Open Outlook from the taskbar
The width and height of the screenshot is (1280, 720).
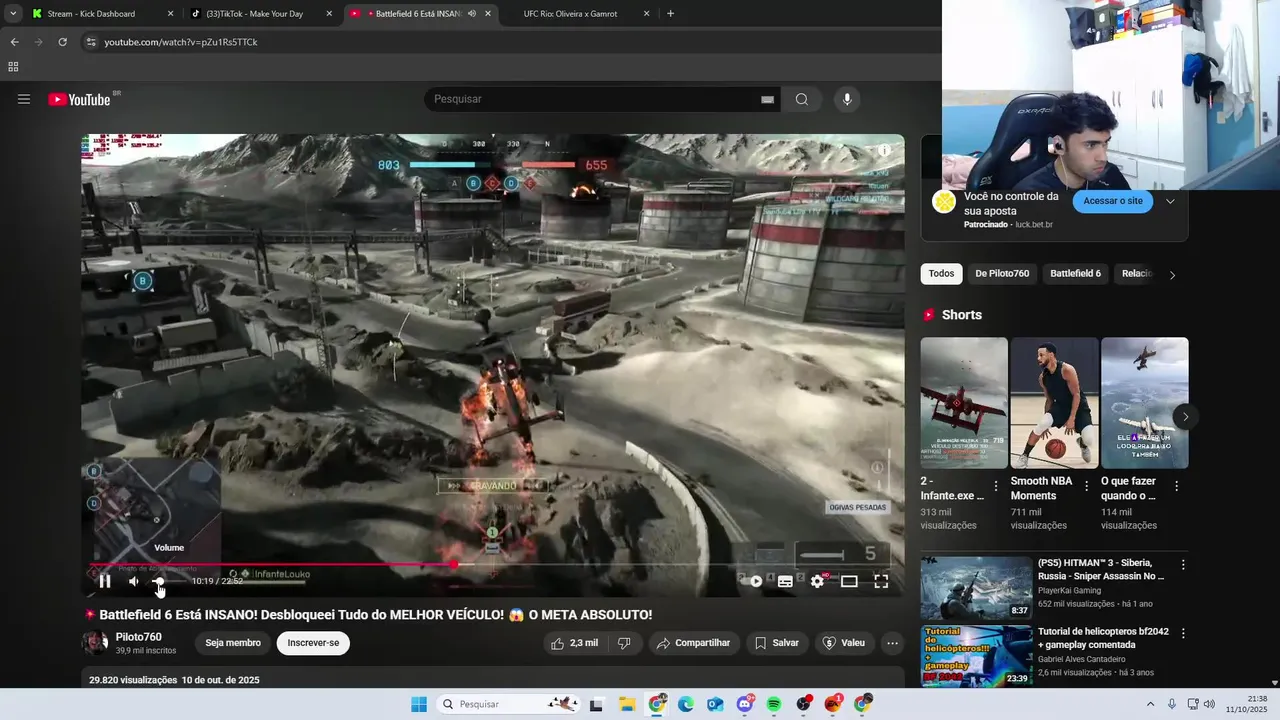[715, 704]
